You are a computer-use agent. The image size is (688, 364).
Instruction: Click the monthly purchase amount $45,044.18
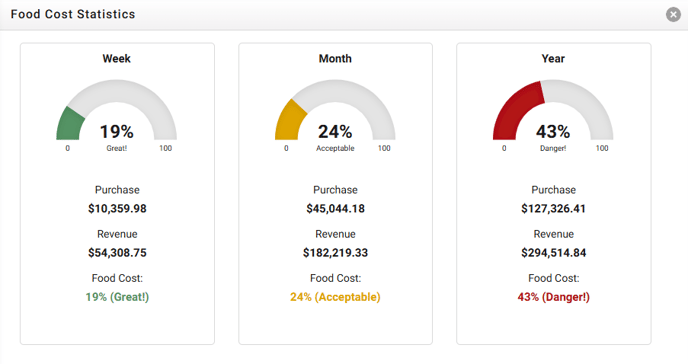pos(336,208)
